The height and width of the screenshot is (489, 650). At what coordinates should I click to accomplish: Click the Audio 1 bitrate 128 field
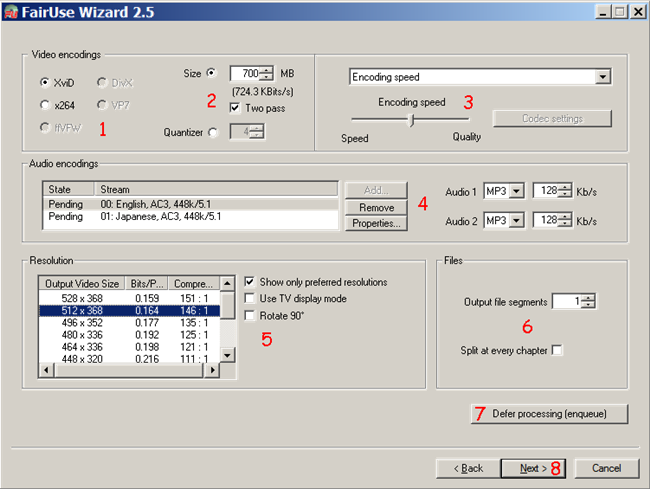(546, 191)
